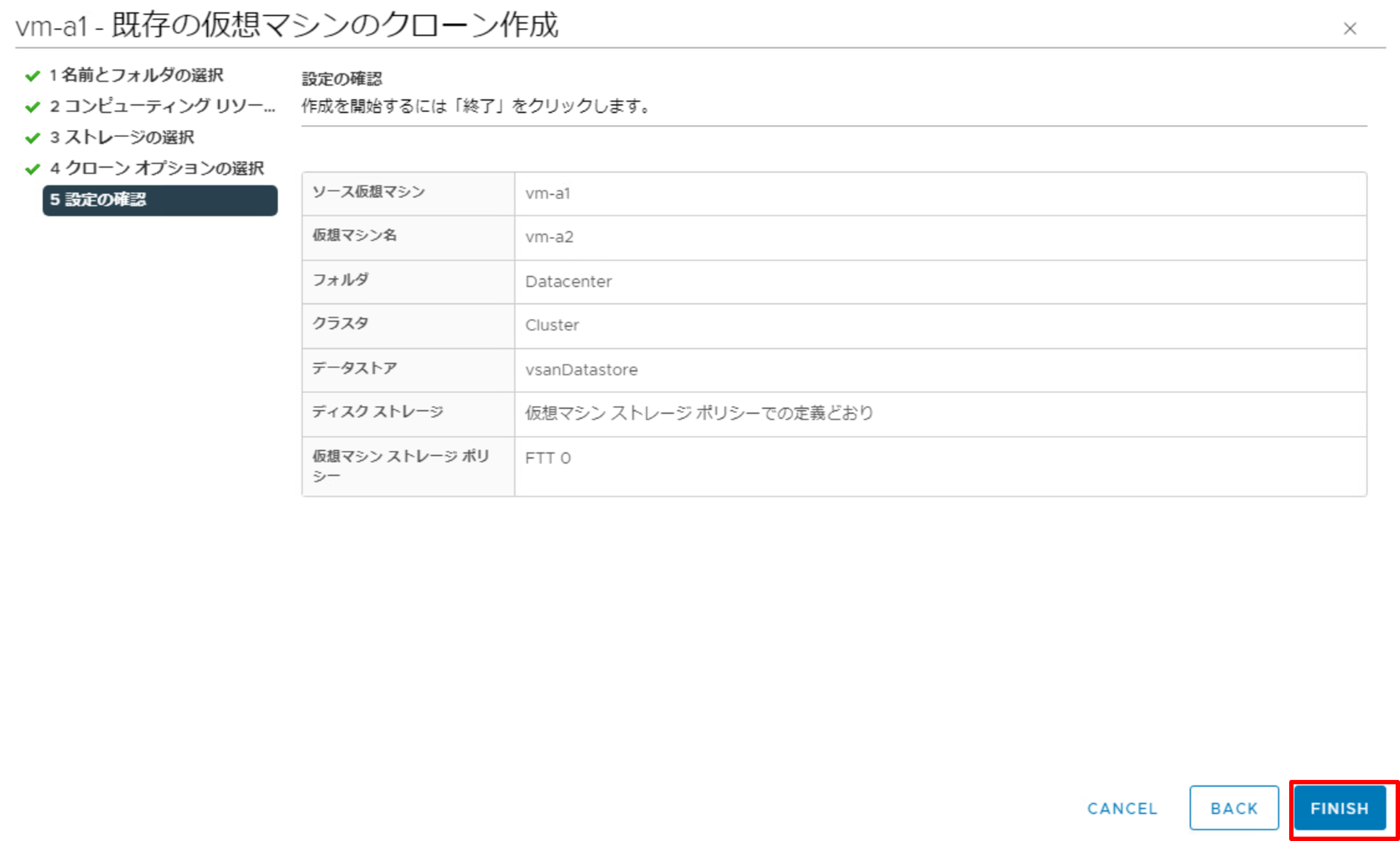Click the green checkmark beside step 2

point(33,106)
